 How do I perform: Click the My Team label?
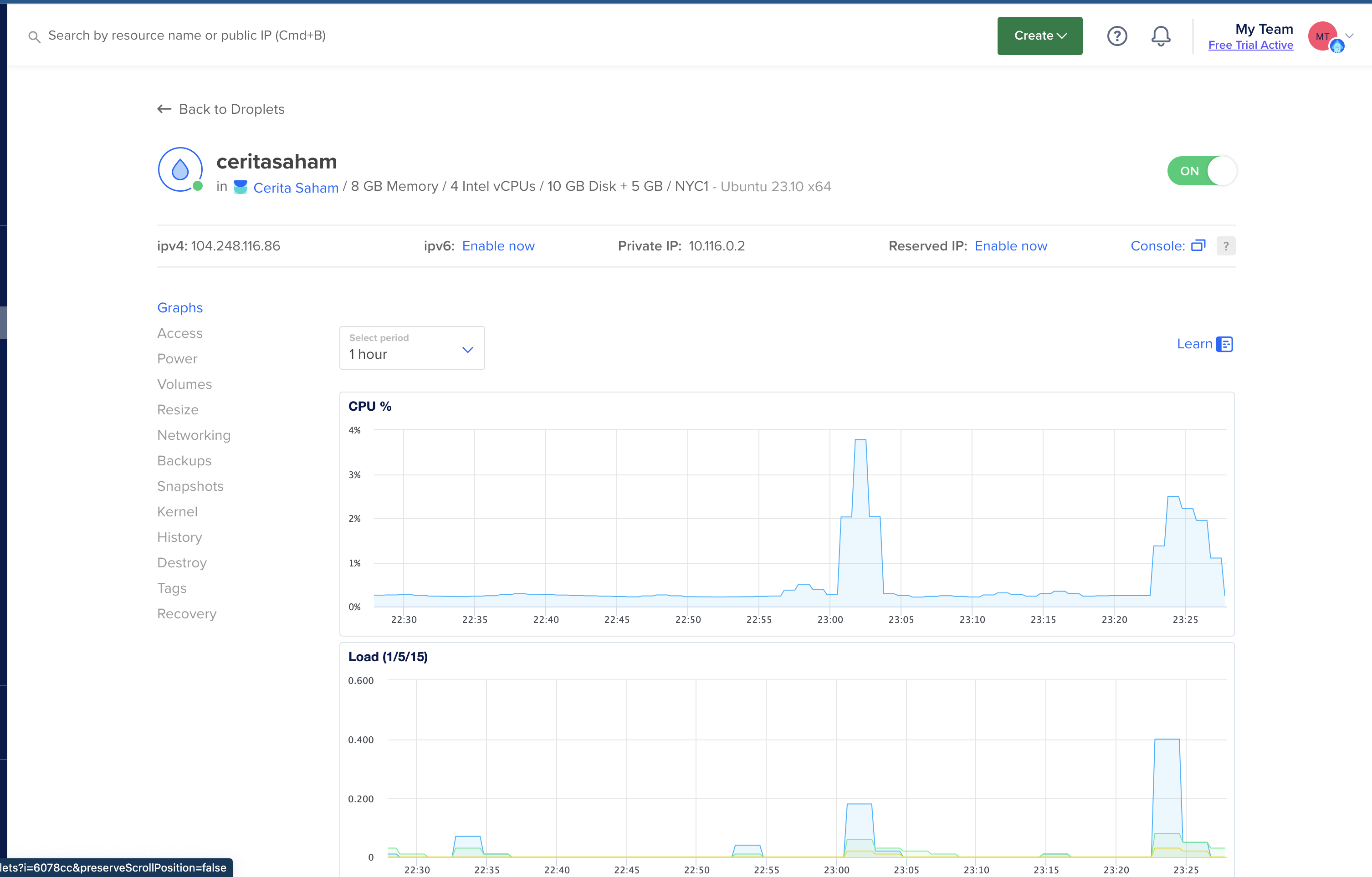click(1264, 29)
